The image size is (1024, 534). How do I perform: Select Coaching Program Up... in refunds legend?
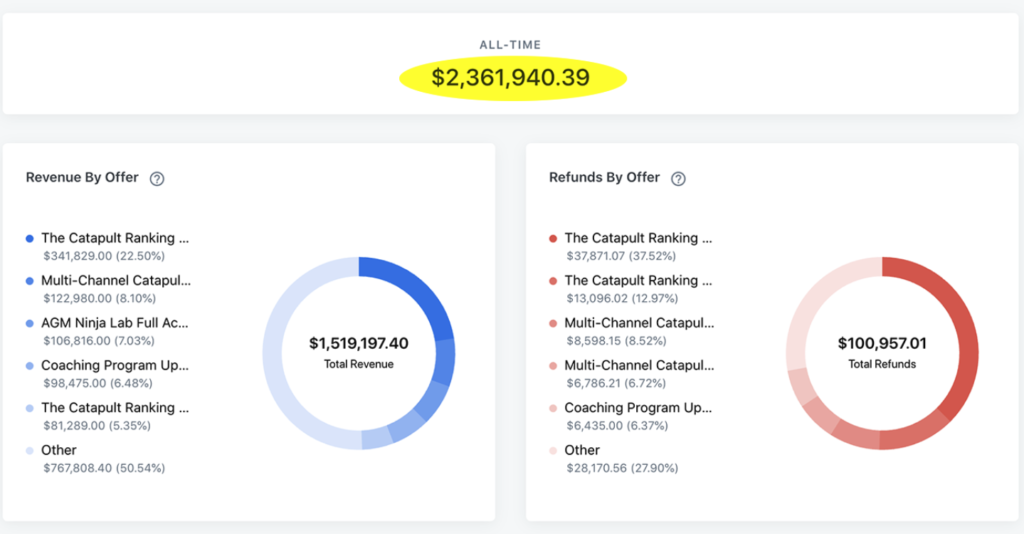coord(638,408)
